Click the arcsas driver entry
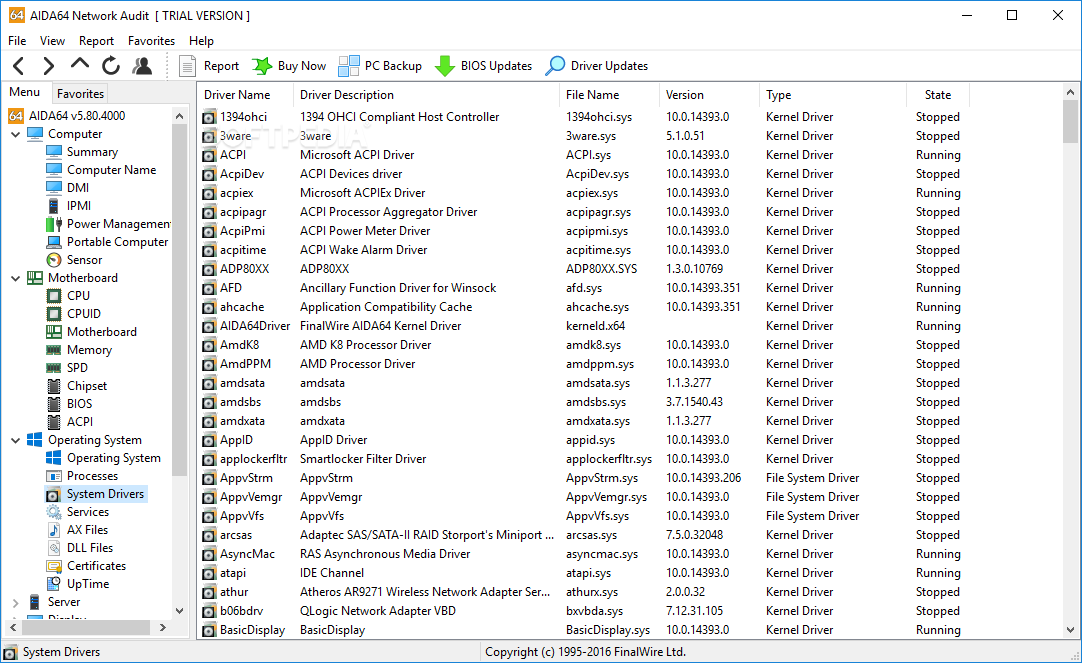The image size is (1082, 663). tap(585, 535)
